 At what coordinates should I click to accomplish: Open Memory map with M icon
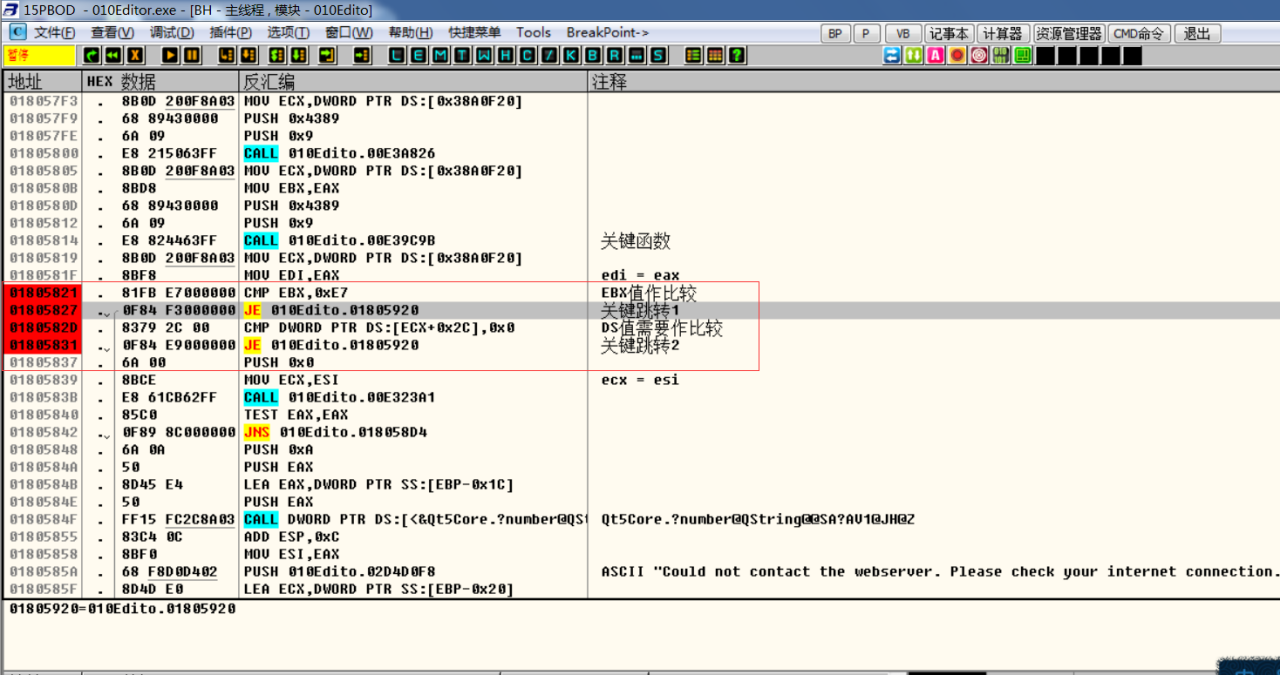pyautogui.click(x=441, y=56)
